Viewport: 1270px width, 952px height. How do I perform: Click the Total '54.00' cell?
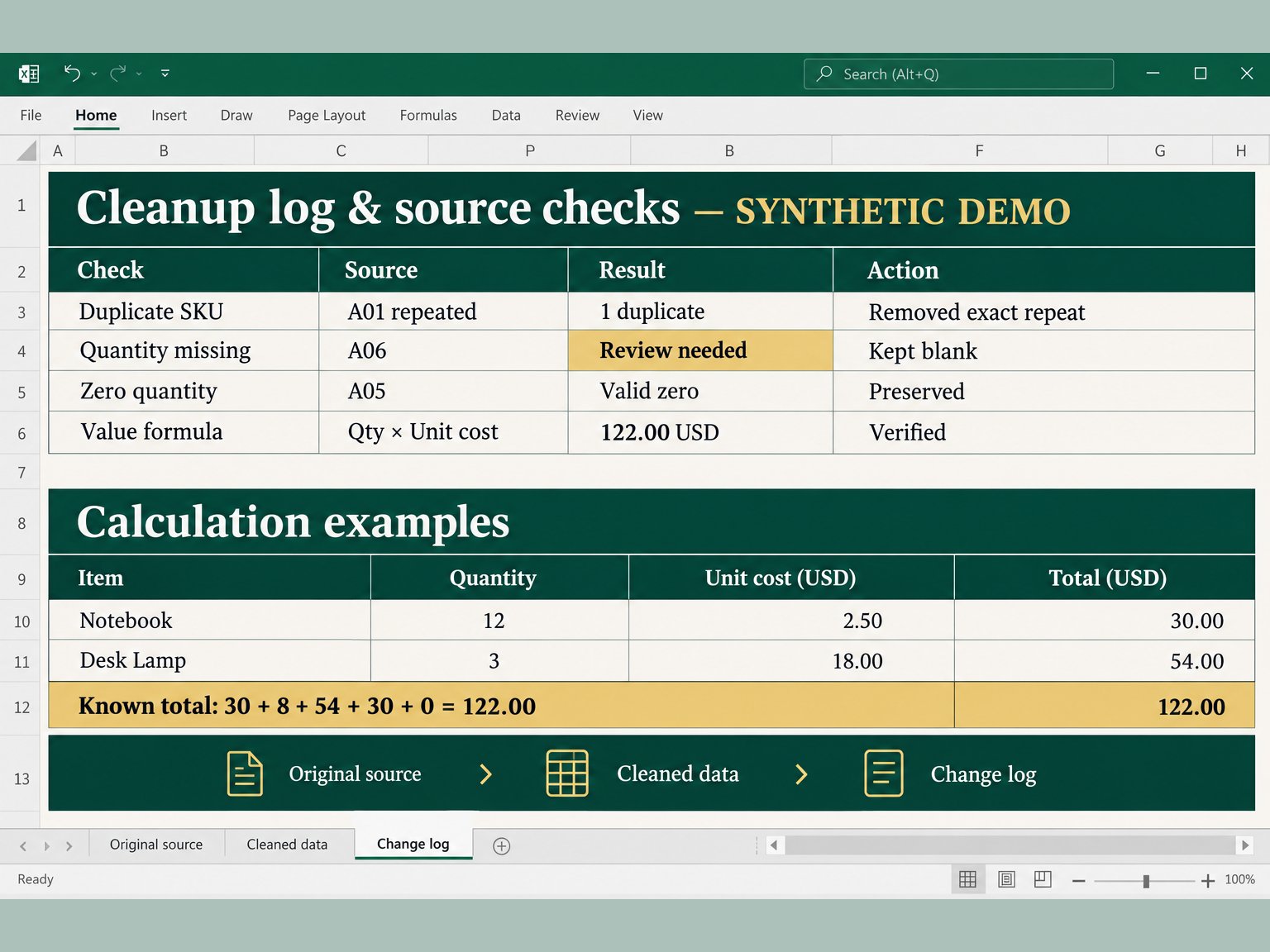[1105, 660]
